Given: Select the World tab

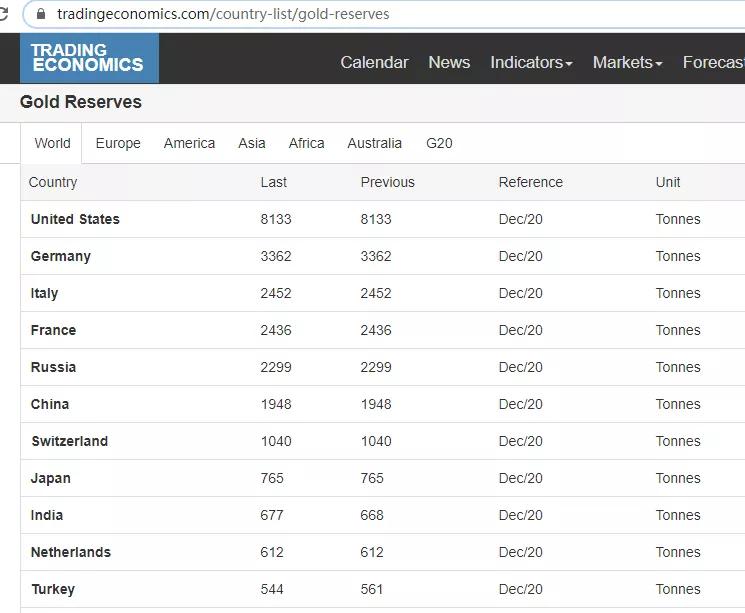Looking at the screenshot, I should point(52,143).
